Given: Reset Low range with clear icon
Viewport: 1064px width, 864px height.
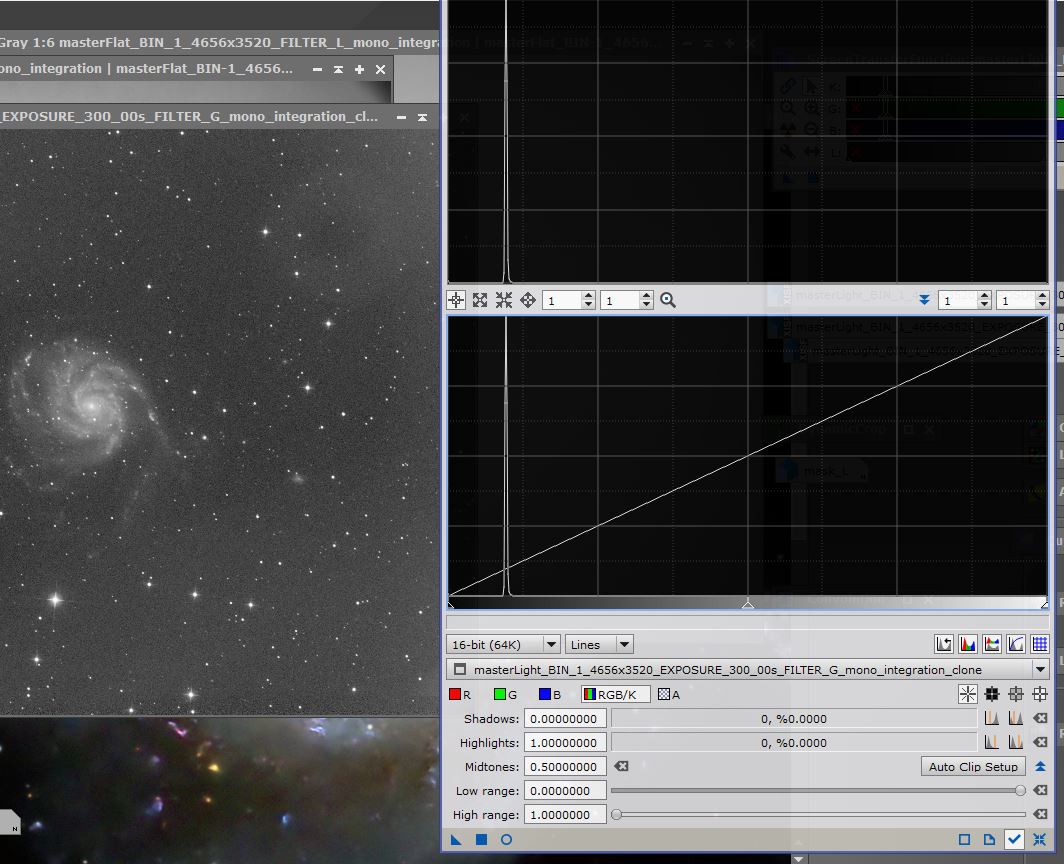Looking at the screenshot, I should [1040, 790].
